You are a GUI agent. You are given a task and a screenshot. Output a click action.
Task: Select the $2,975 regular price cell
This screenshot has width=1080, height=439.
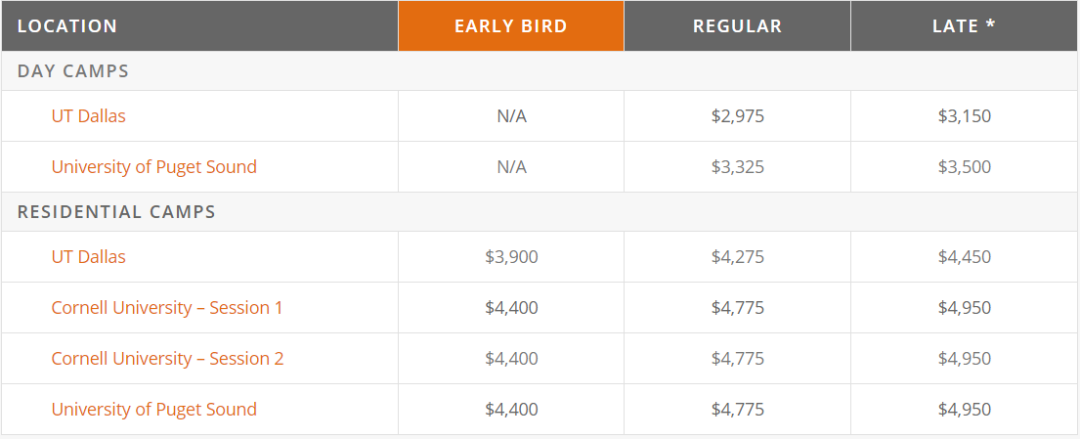(737, 116)
